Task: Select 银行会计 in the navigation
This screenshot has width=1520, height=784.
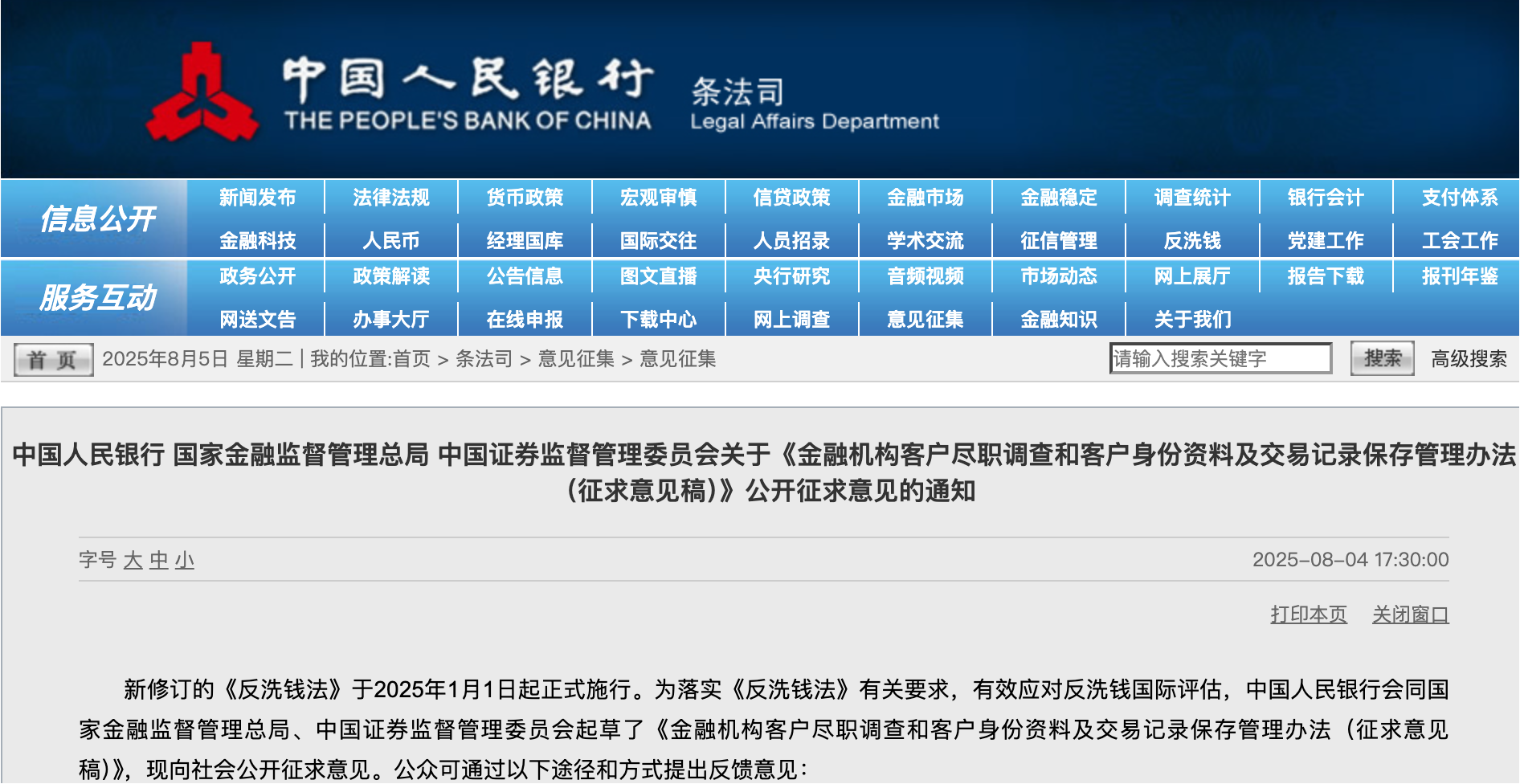Action: click(1326, 198)
